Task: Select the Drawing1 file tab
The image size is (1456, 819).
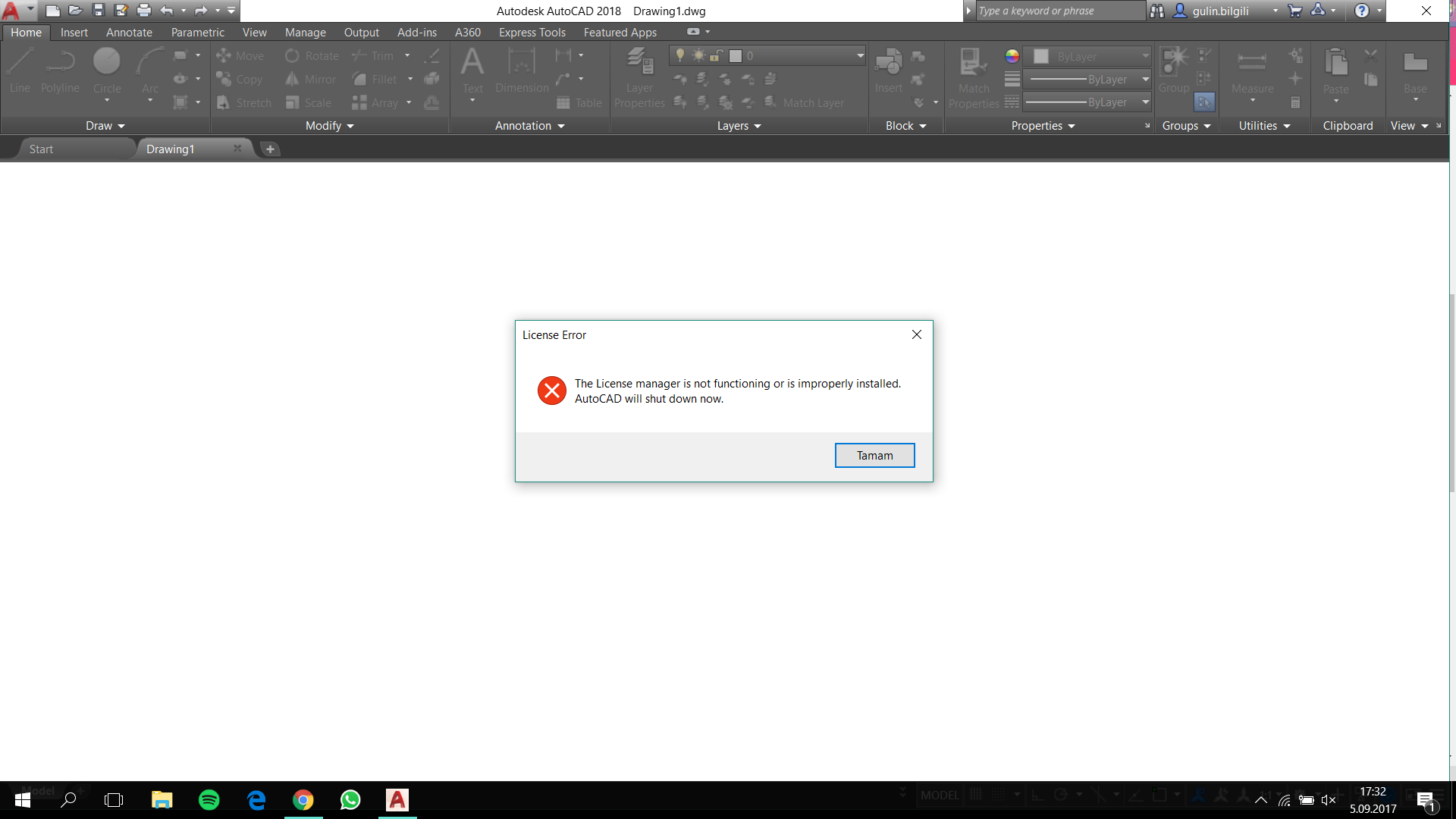Action: click(171, 149)
